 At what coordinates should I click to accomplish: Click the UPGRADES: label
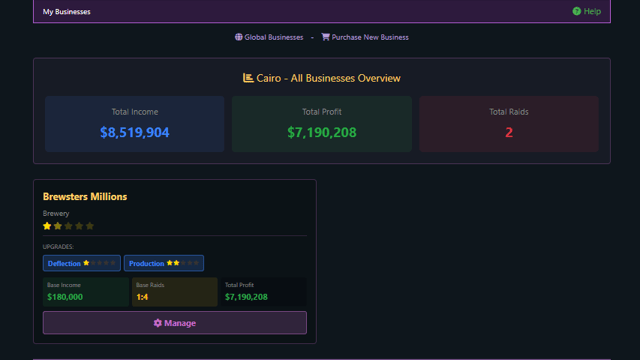coord(58,247)
